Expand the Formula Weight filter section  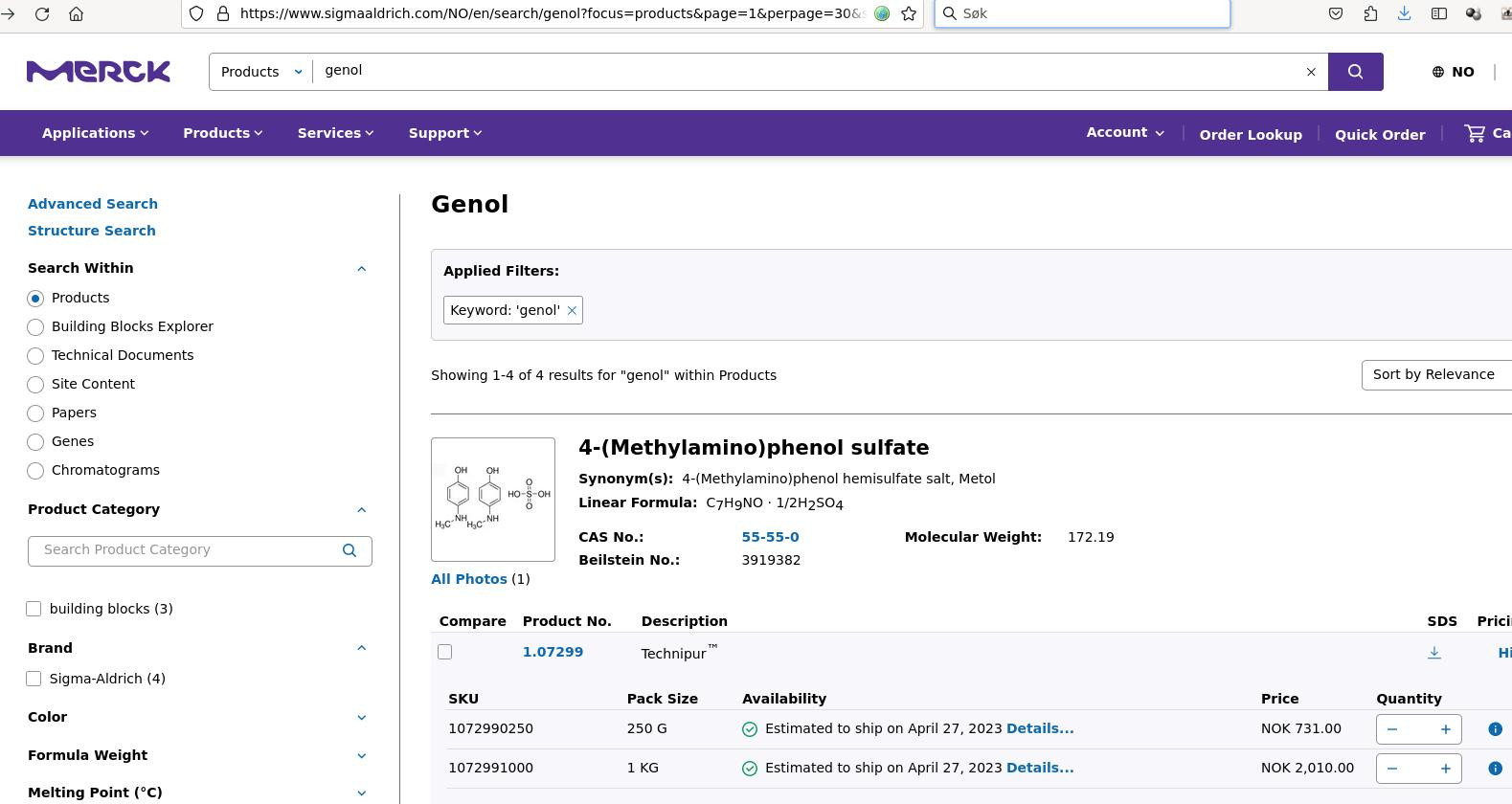pos(361,756)
